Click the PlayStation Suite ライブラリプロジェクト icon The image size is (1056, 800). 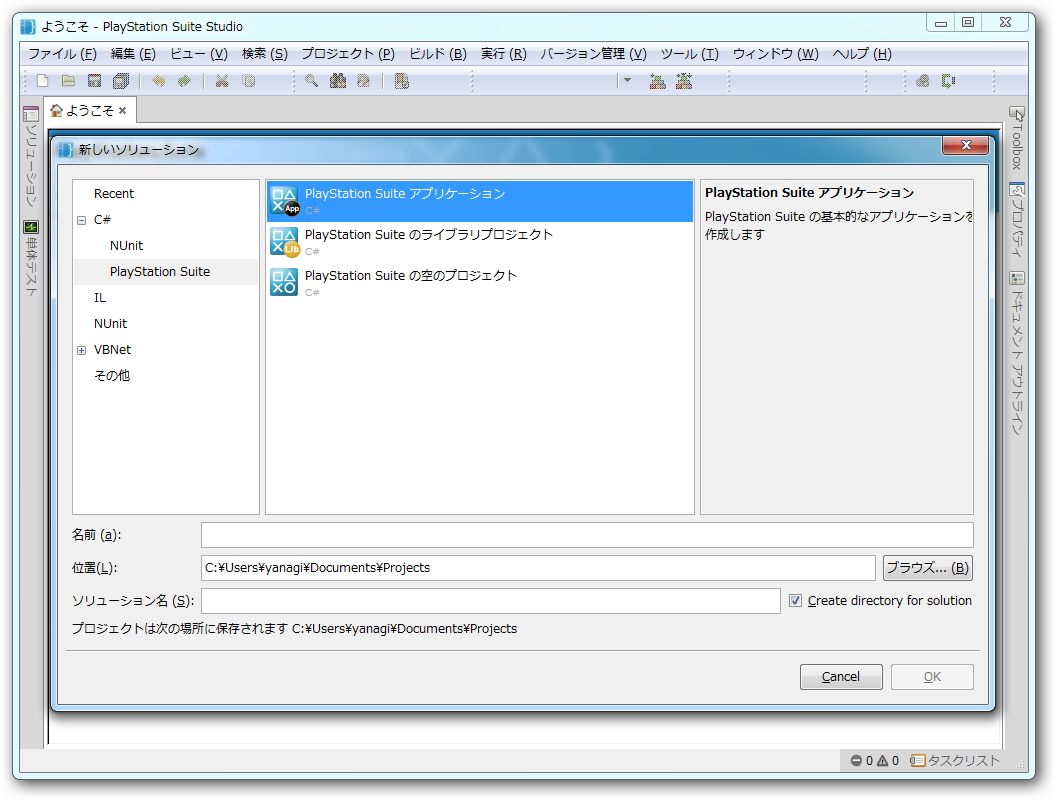(x=283, y=242)
